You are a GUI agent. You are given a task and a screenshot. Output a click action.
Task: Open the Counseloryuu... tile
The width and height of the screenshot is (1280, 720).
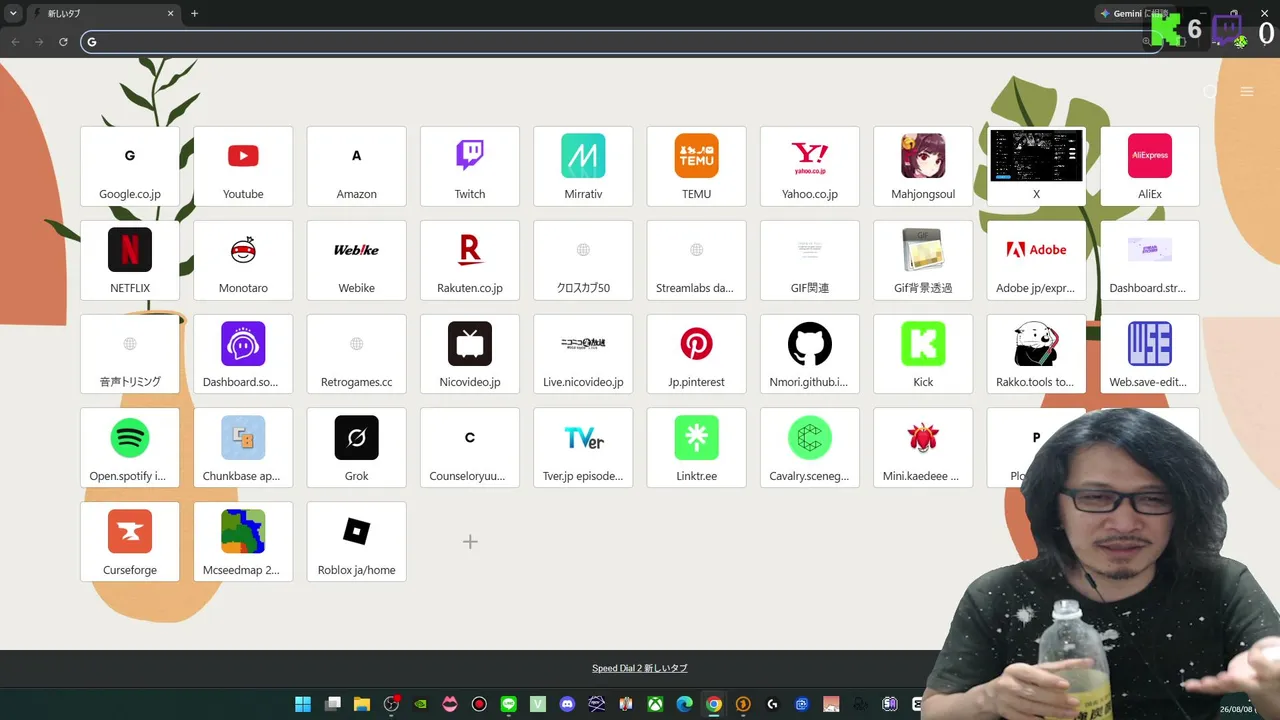(470, 448)
